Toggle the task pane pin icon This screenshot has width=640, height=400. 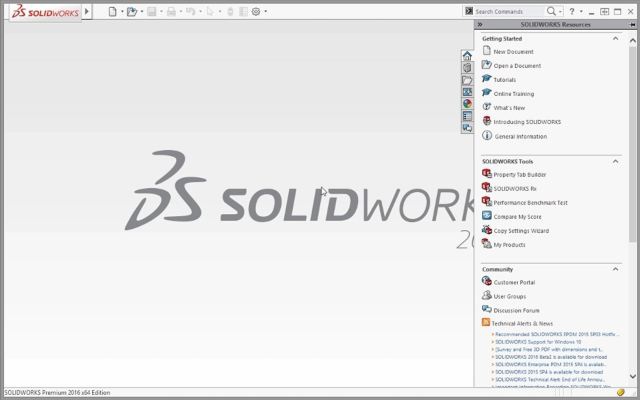click(x=632, y=24)
